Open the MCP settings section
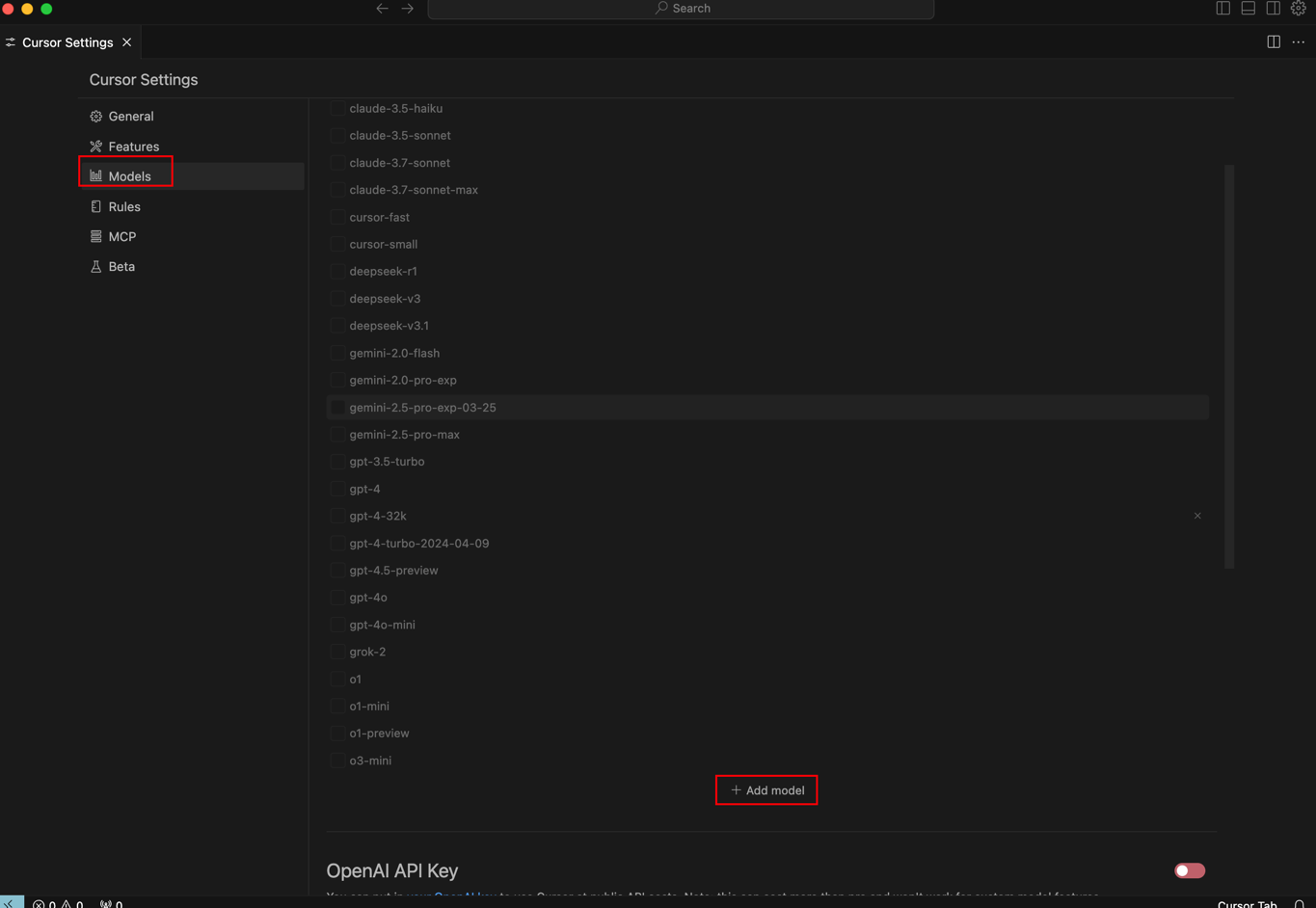Image resolution: width=1316 pixels, height=908 pixels. pos(191,236)
